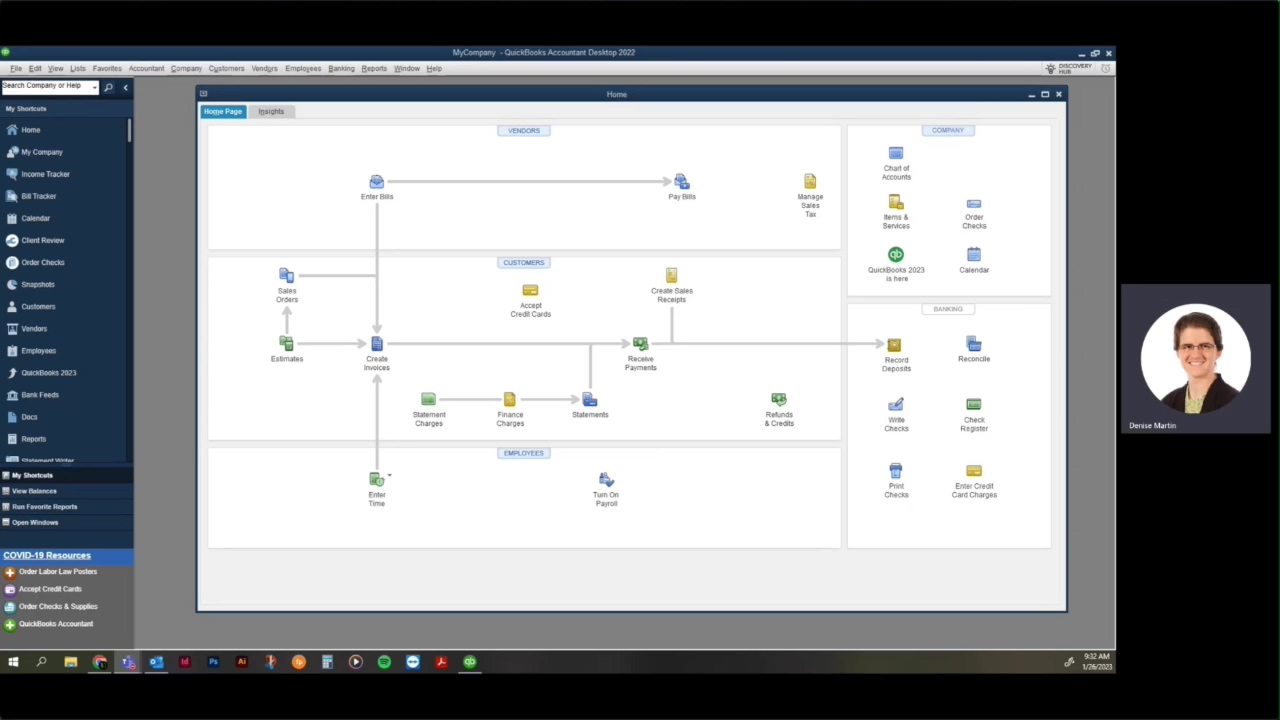Image resolution: width=1280 pixels, height=720 pixels.
Task: Click the Pay Bills icon
Action: [x=681, y=182]
